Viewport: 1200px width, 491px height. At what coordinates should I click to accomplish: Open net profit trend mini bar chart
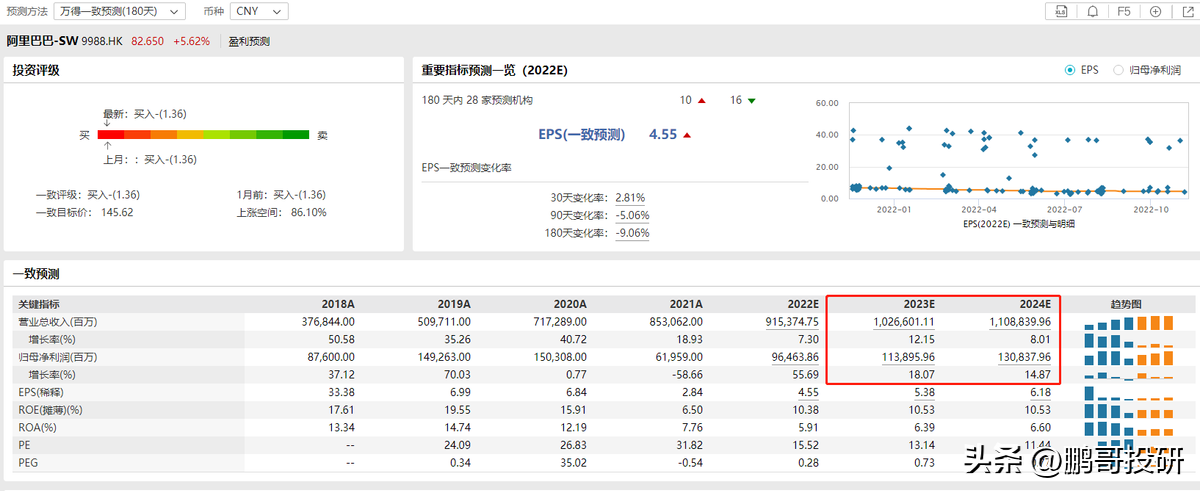[x=1128, y=357]
